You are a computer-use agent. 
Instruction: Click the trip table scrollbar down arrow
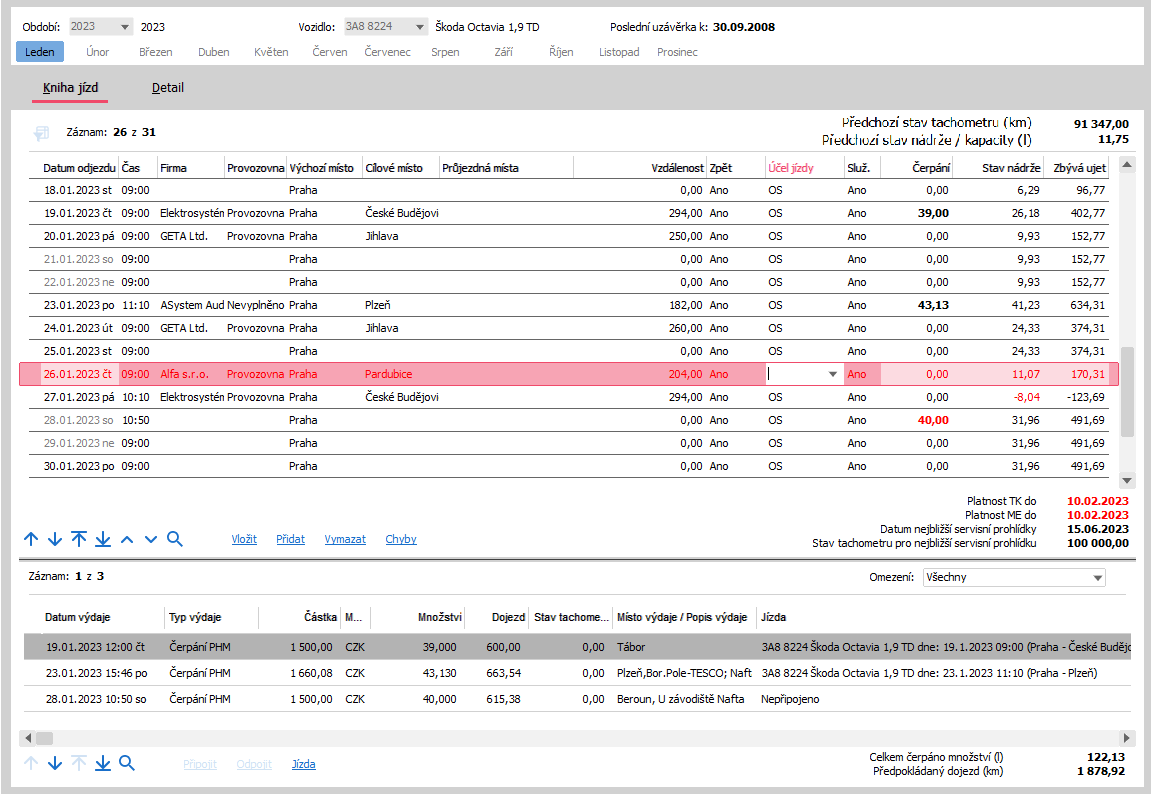pyautogui.click(x=1127, y=481)
